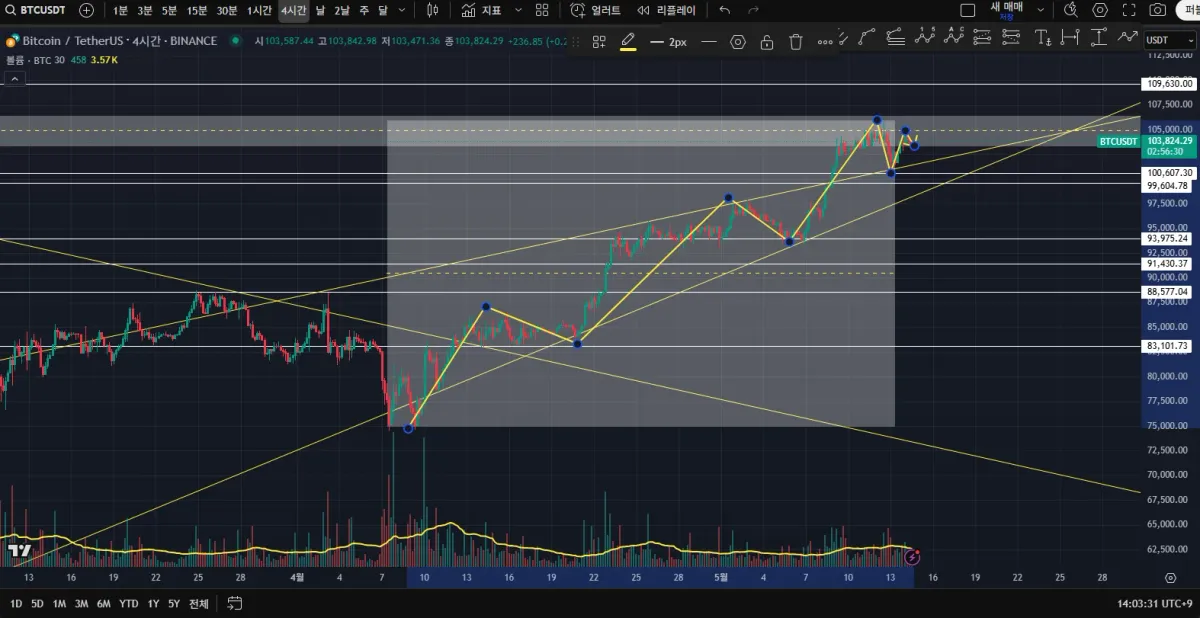Click the 새 매매 layout name
This screenshot has height=618, width=1200.
(1006, 9)
